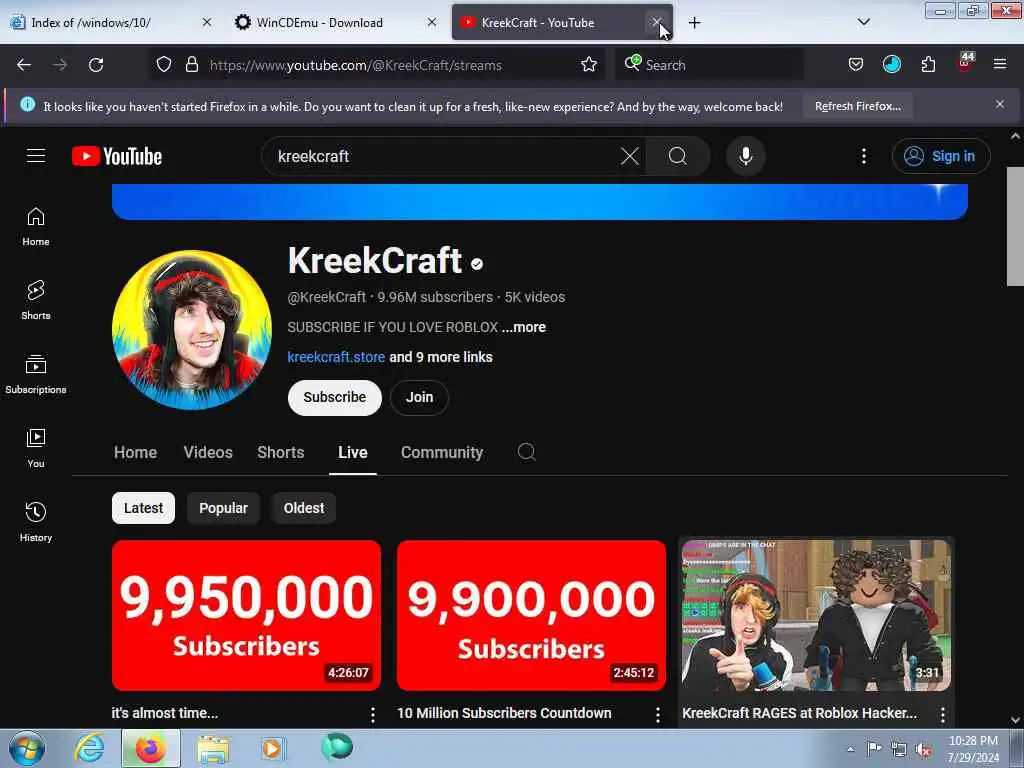The width and height of the screenshot is (1024, 768).
Task: Click the YouTube logo
Action: [117, 156]
